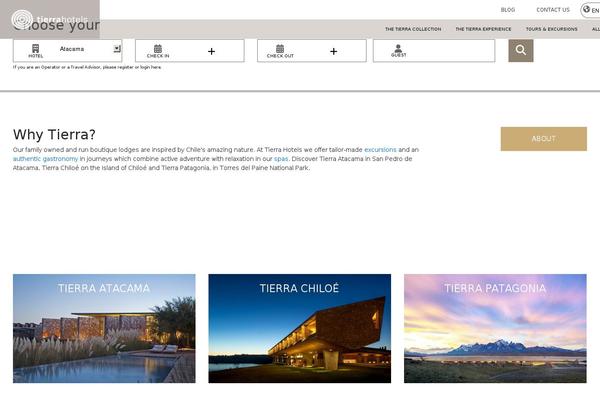Select the Atacama hotel value
600x400 pixels.
click(72, 49)
